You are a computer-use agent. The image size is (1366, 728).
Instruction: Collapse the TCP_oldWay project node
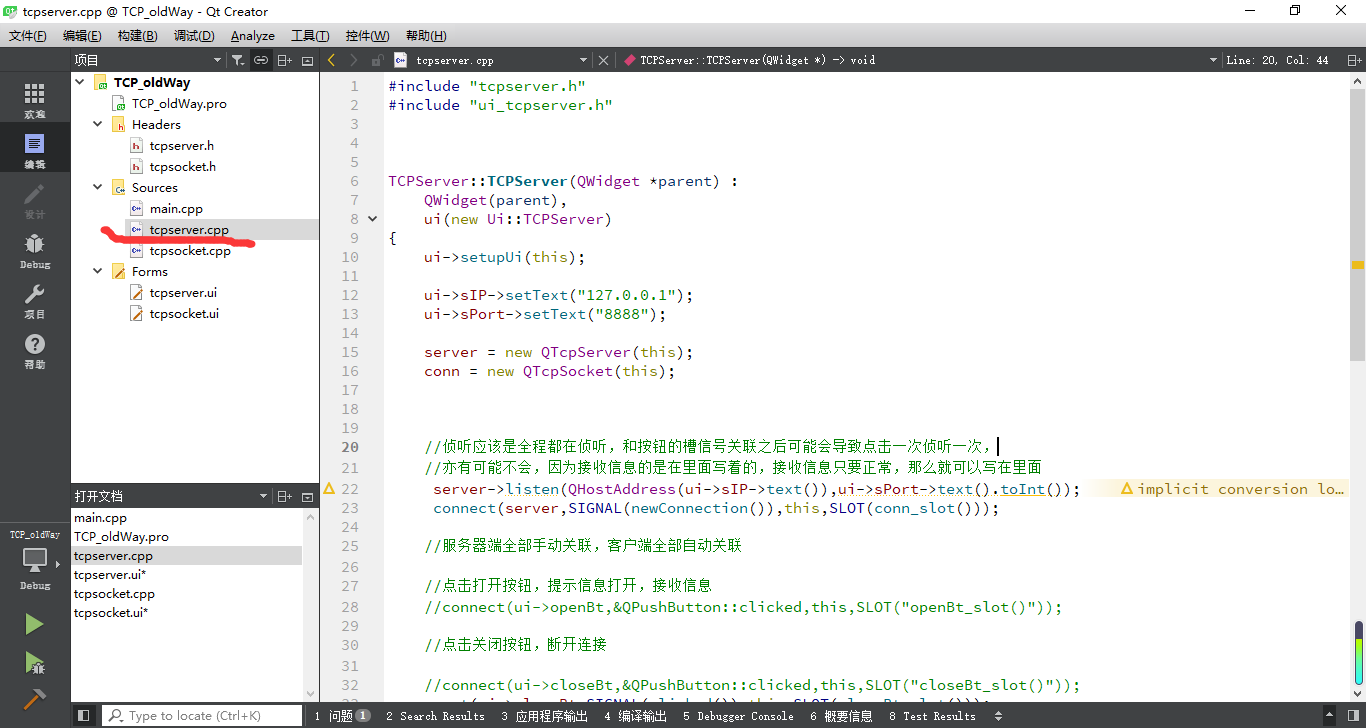pos(80,82)
